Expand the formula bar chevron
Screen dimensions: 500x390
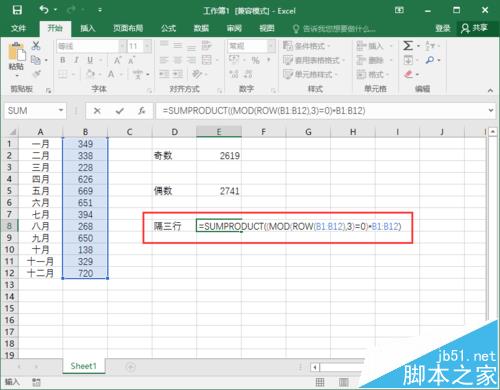pos(491,110)
